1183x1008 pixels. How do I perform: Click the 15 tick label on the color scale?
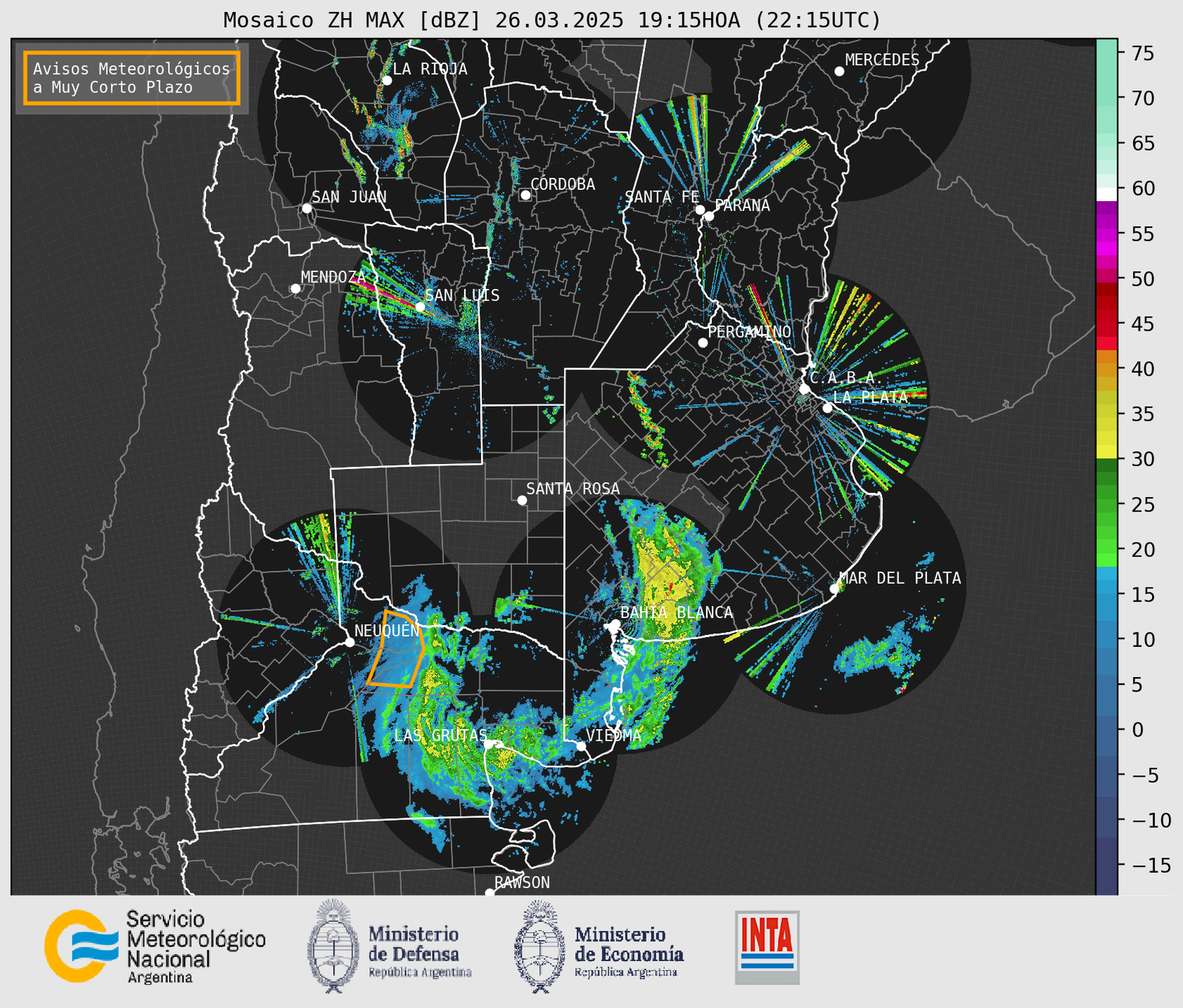coord(1142,594)
